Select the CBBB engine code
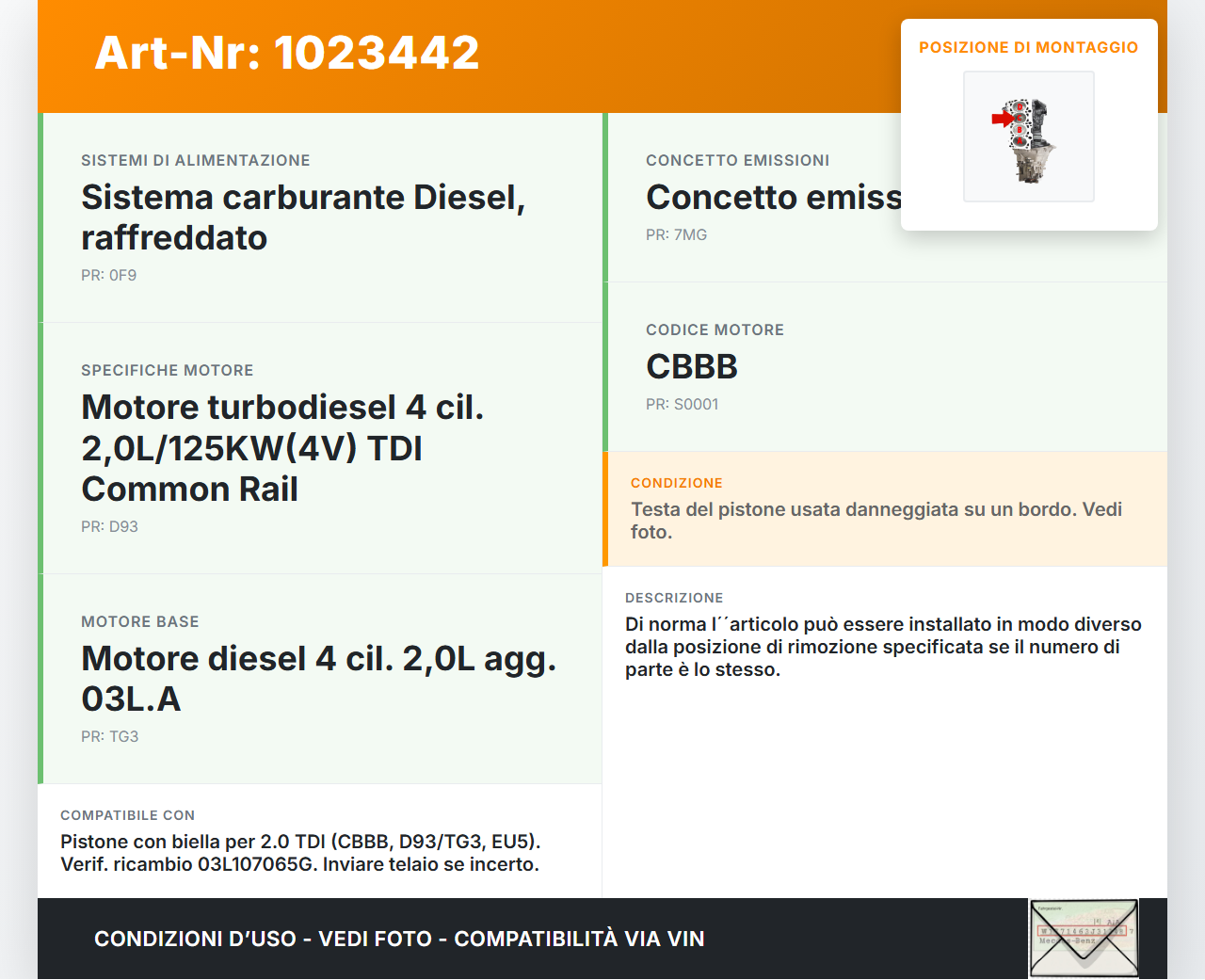This screenshot has height=980, width=1205. 692,367
